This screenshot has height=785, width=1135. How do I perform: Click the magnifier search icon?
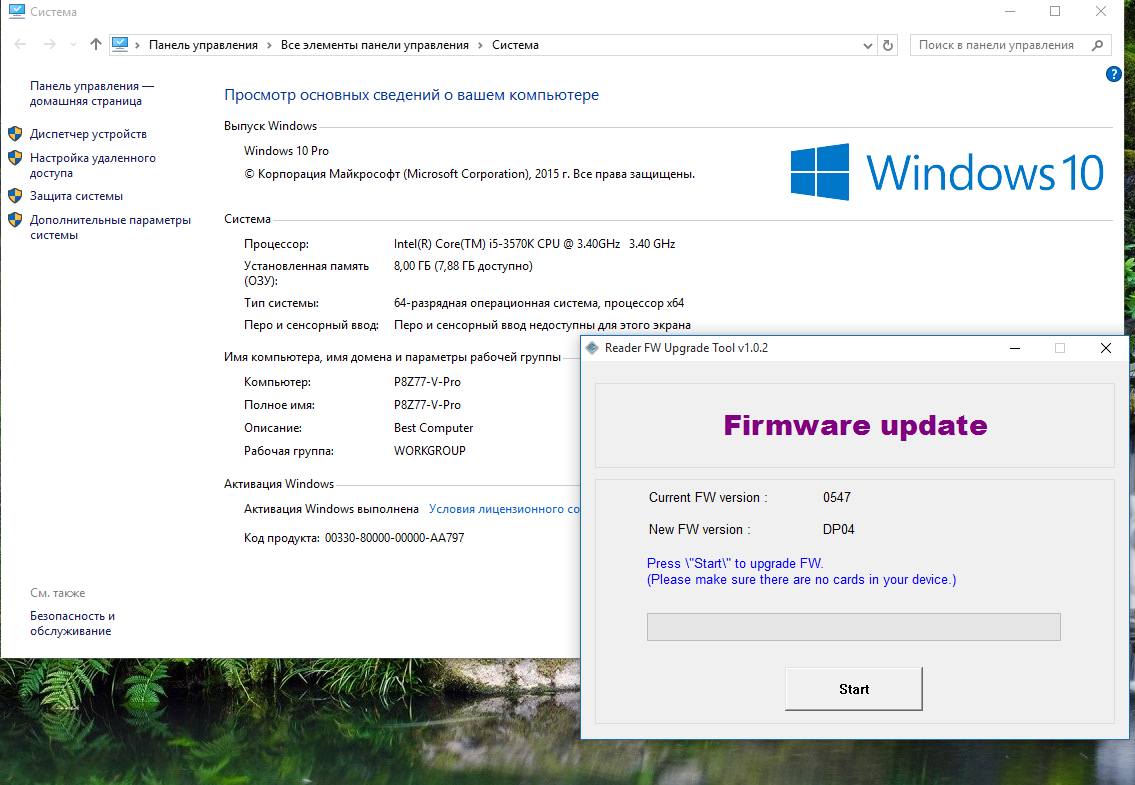1097,45
